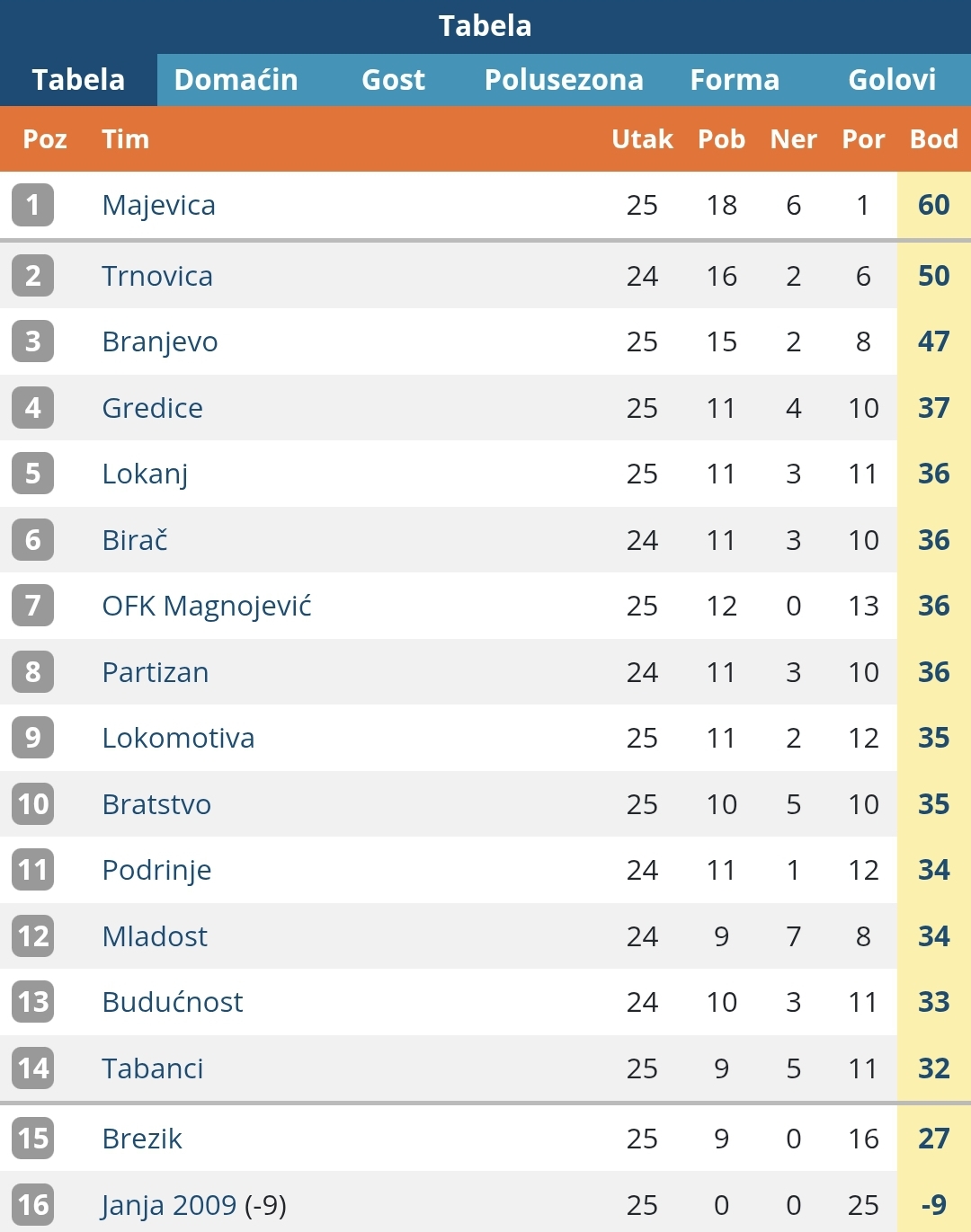Image resolution: width=971 pixels, height=1232 pixels.
Task: Click the Brezik points value 27
Action: point(933,1139)
